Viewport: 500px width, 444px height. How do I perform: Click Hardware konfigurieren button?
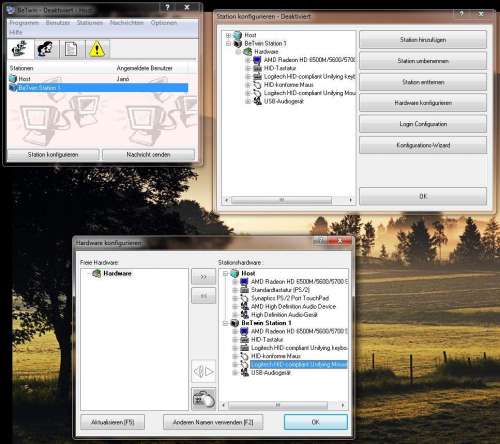coord(423,103)
